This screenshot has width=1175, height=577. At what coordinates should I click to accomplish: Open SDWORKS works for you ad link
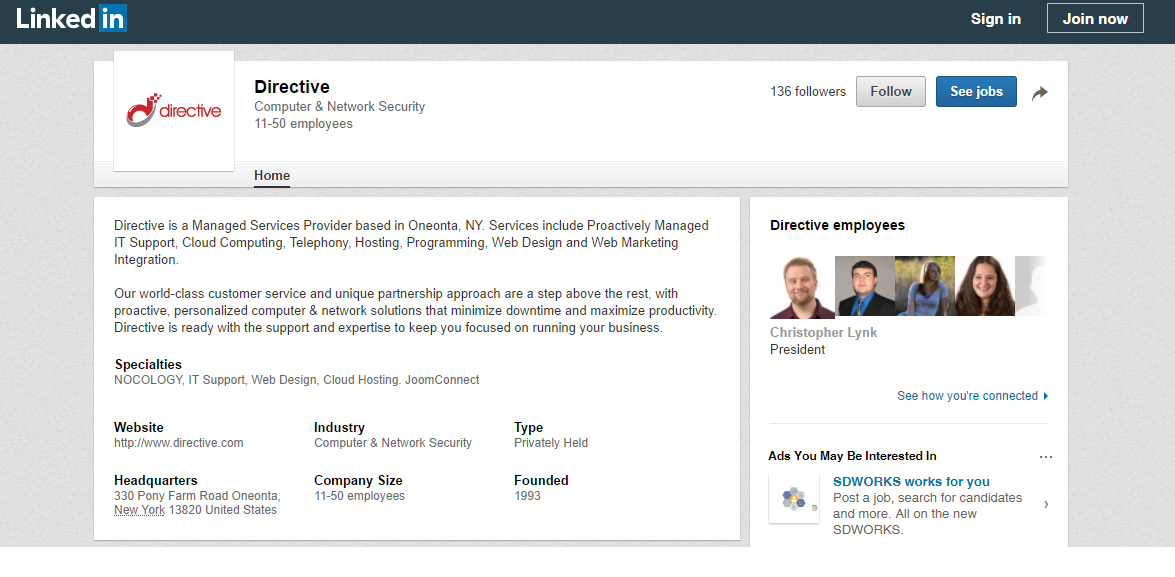pyautogui.click(x=911, y=482)
